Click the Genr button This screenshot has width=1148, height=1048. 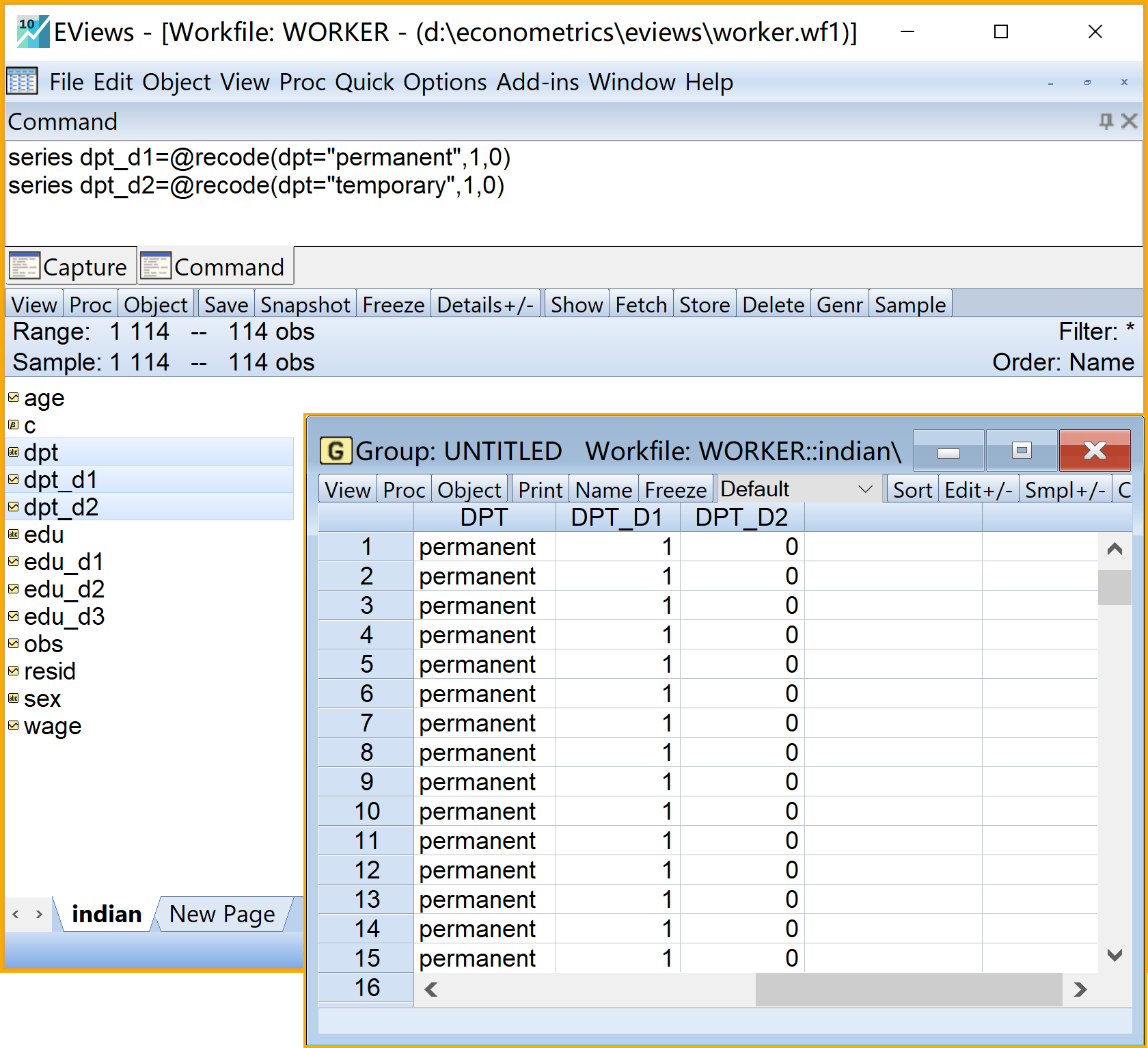click(839, 305)
